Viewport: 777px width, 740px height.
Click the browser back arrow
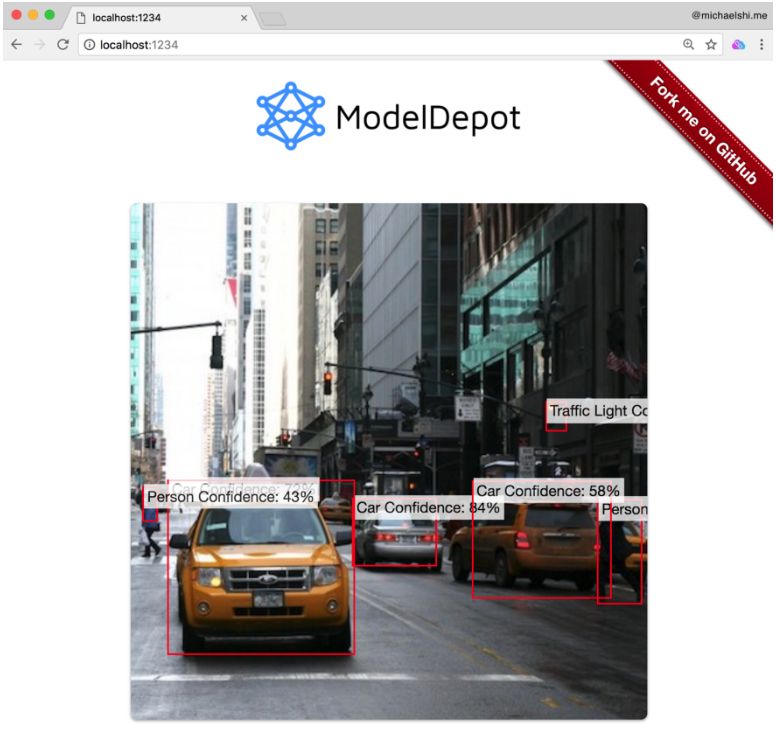pos(16,45)
